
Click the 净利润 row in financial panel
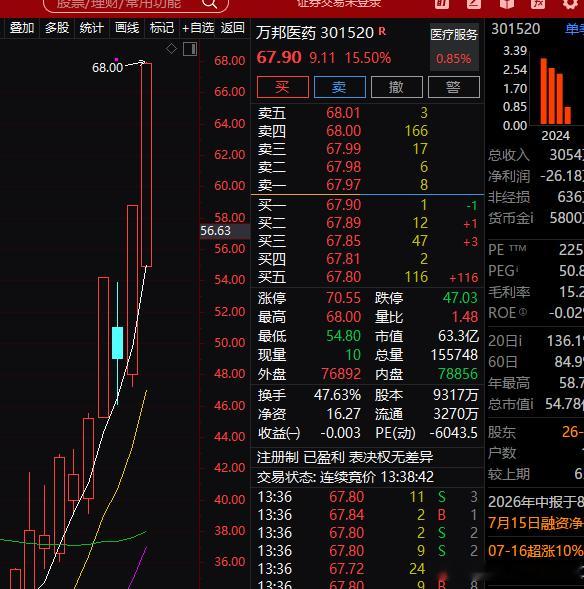click(x=536, y=175)
